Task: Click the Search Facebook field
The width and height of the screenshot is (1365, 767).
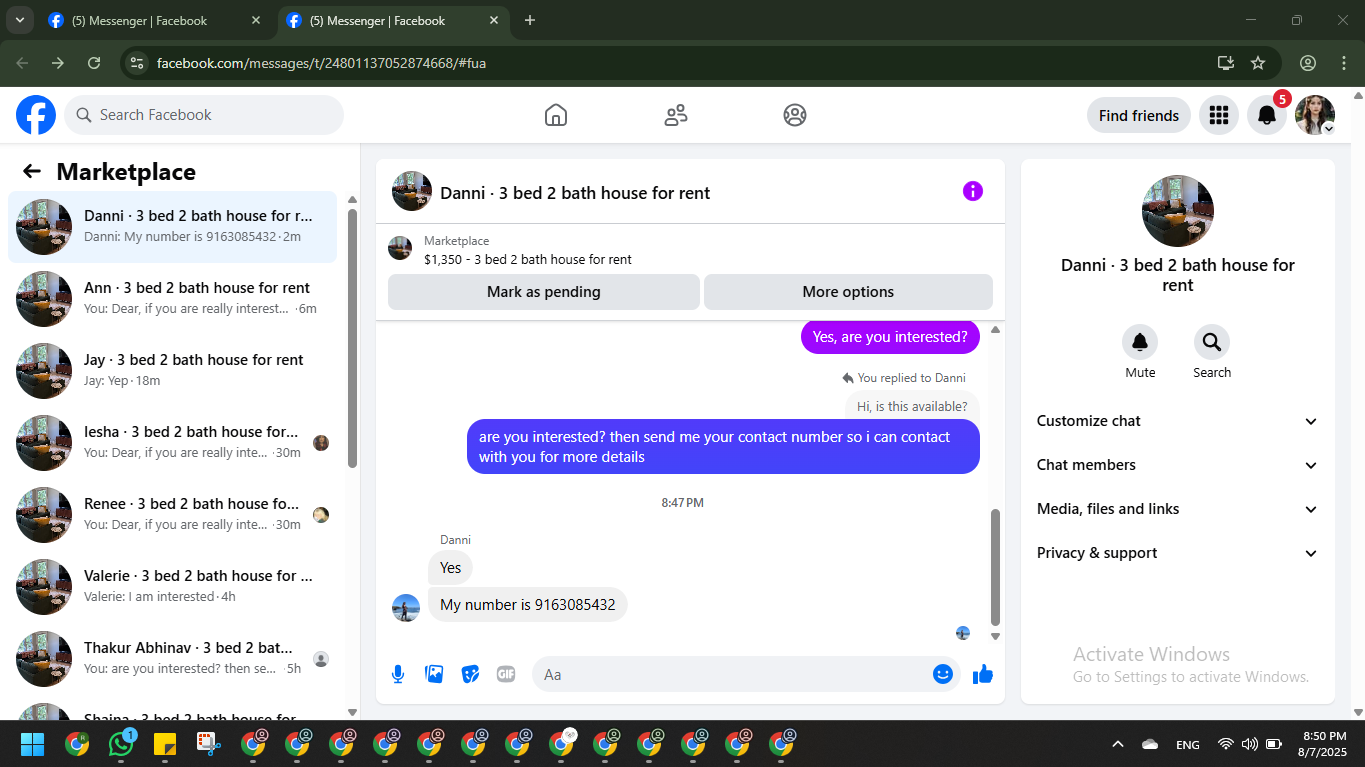Action: [204, 115]
